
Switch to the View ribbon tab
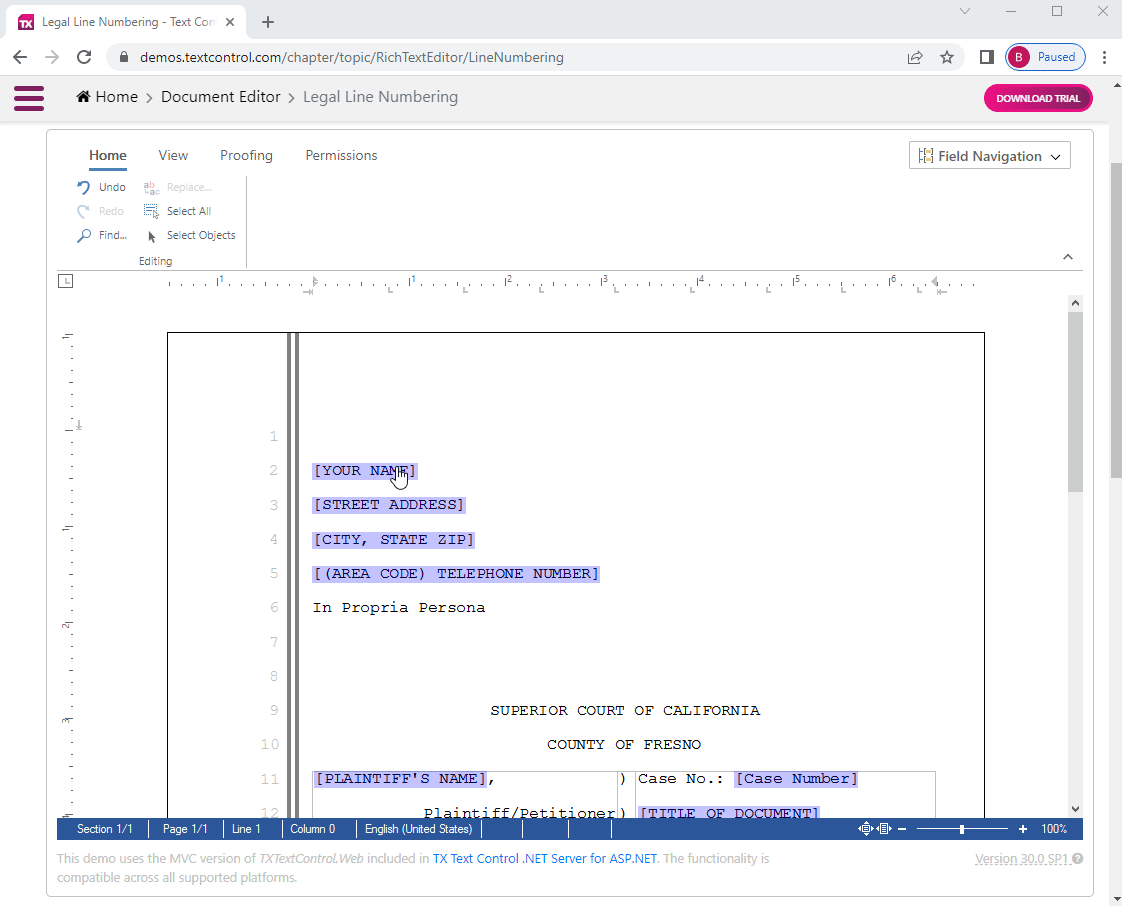pyautogui.click(x=173, y=155)
